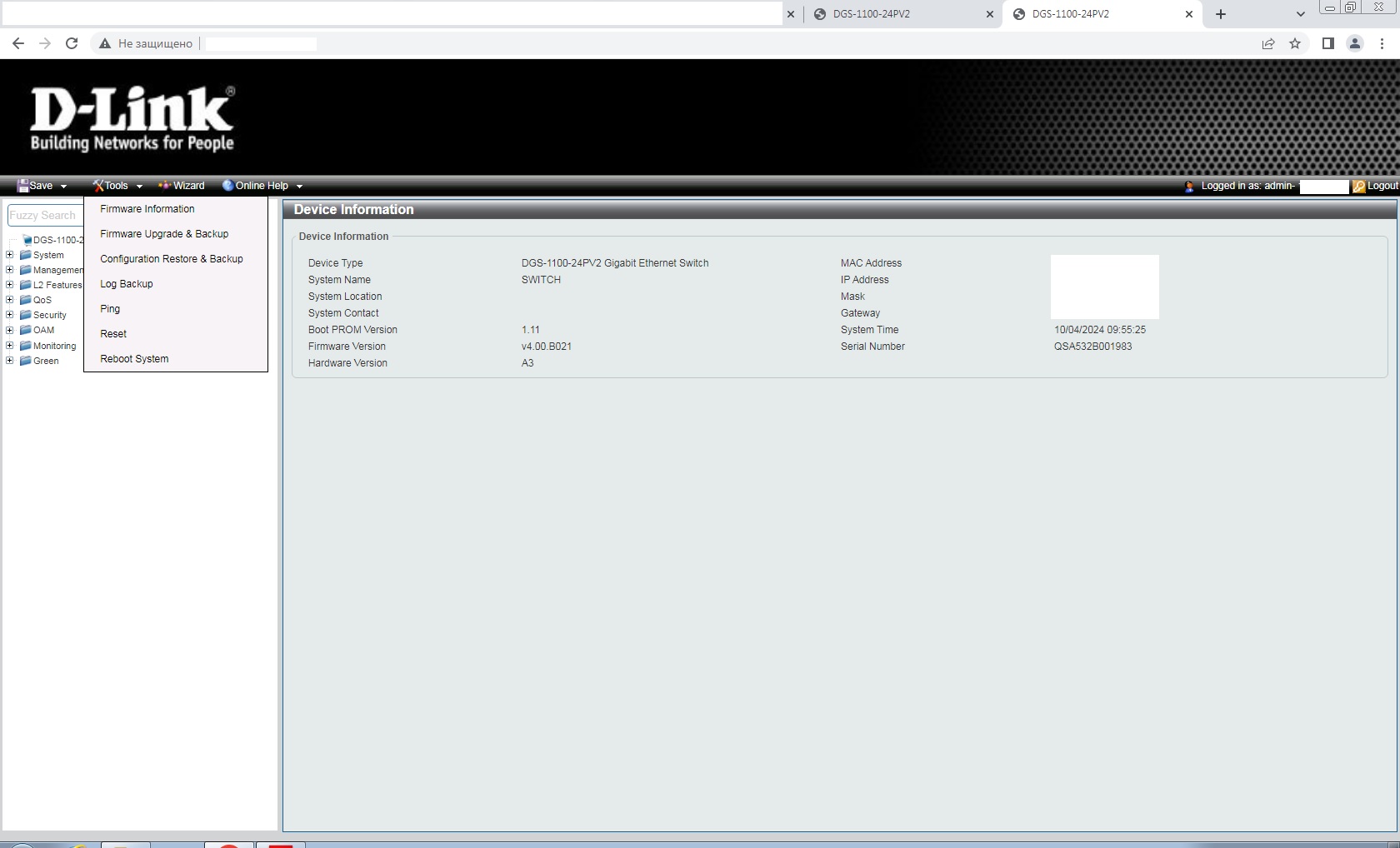The width and height of the screenshot is (1400, 848).
Task: Reload the page with the refresh icon
Action: coord(72,43)
